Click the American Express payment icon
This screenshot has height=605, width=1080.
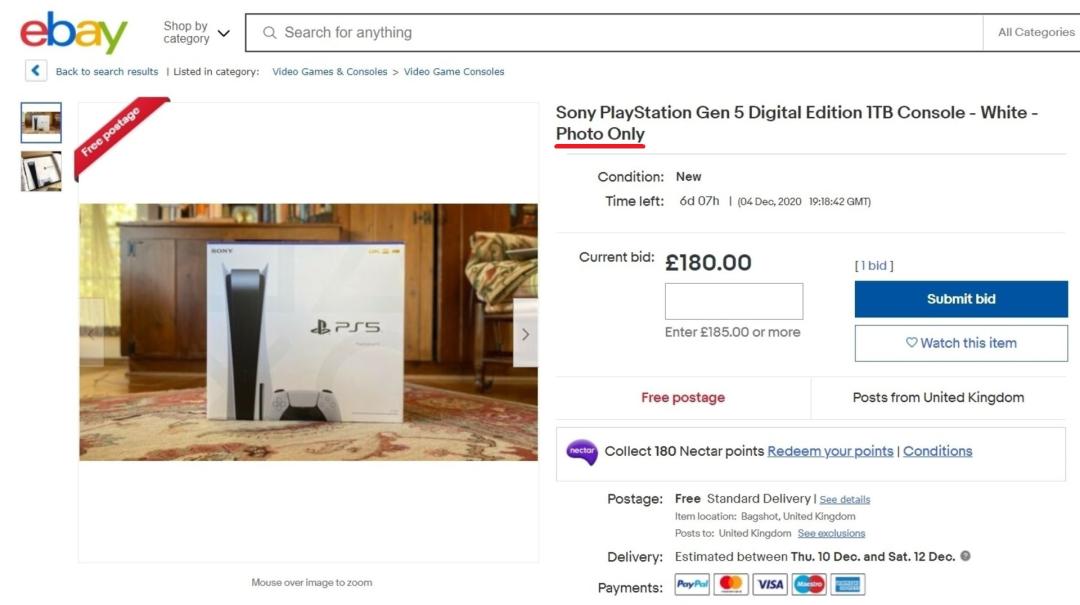(x=848, y=585)
